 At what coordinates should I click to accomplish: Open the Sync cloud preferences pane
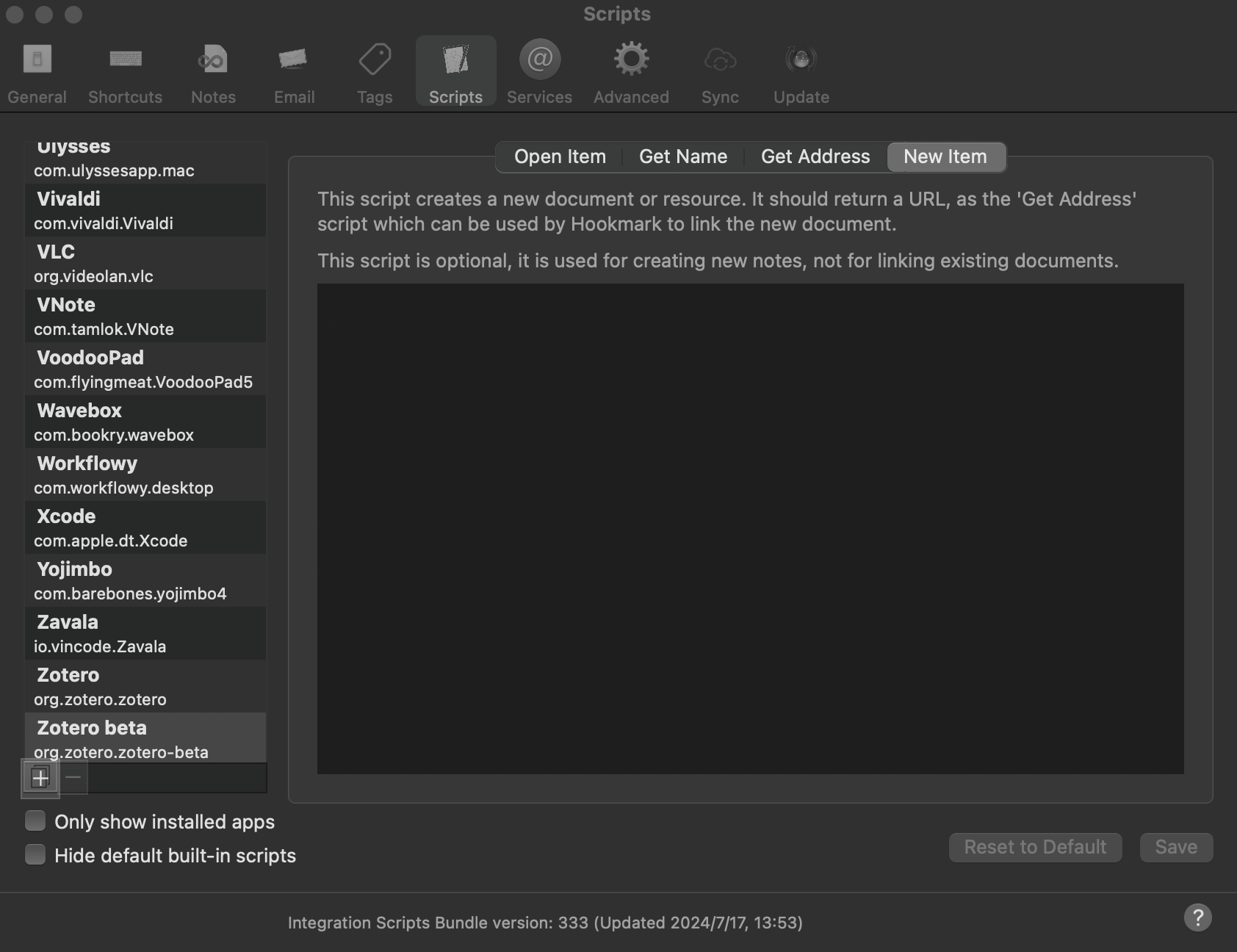[720, 73]
